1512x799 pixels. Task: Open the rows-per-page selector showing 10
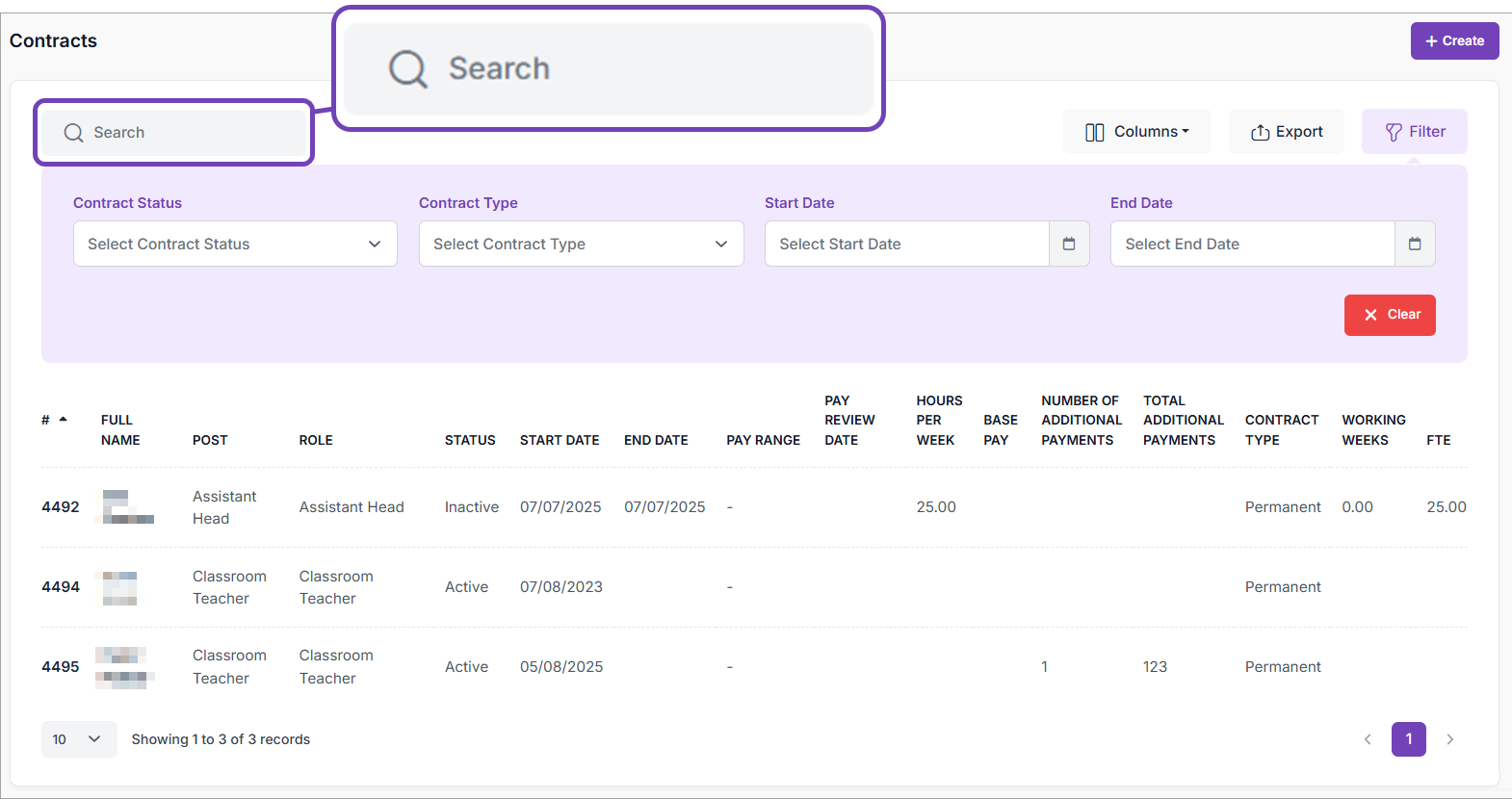coord(78,739)
